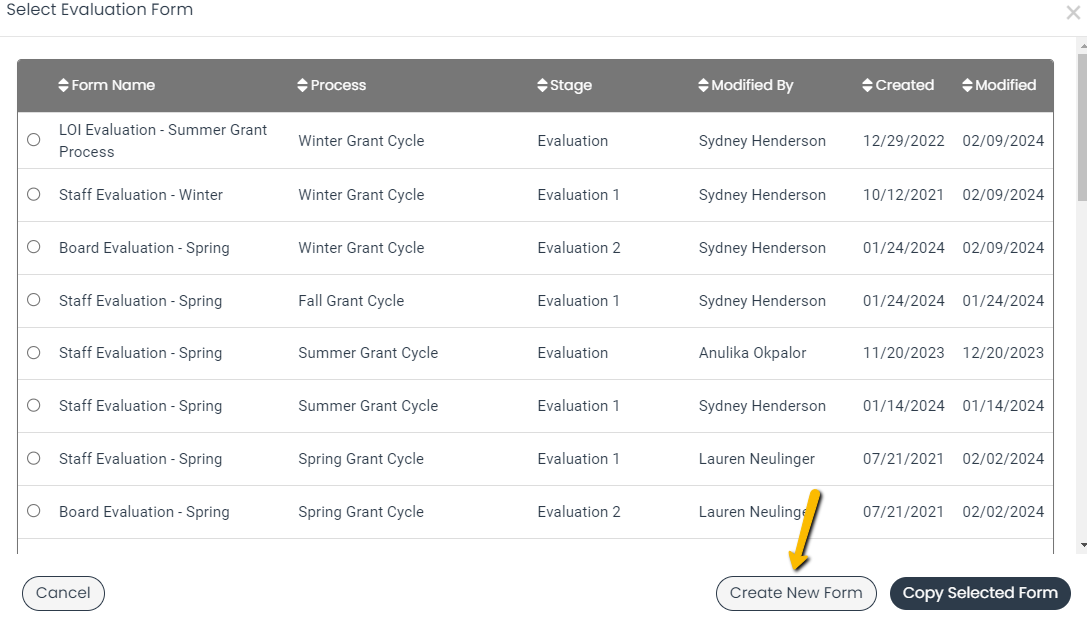
Task: Click modified date '01/24/2024'
Action: 1003,301
